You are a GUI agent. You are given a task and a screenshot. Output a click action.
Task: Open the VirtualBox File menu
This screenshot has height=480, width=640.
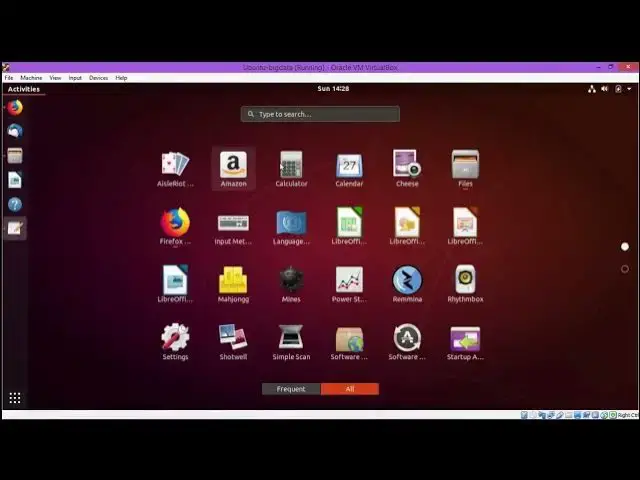9,78
